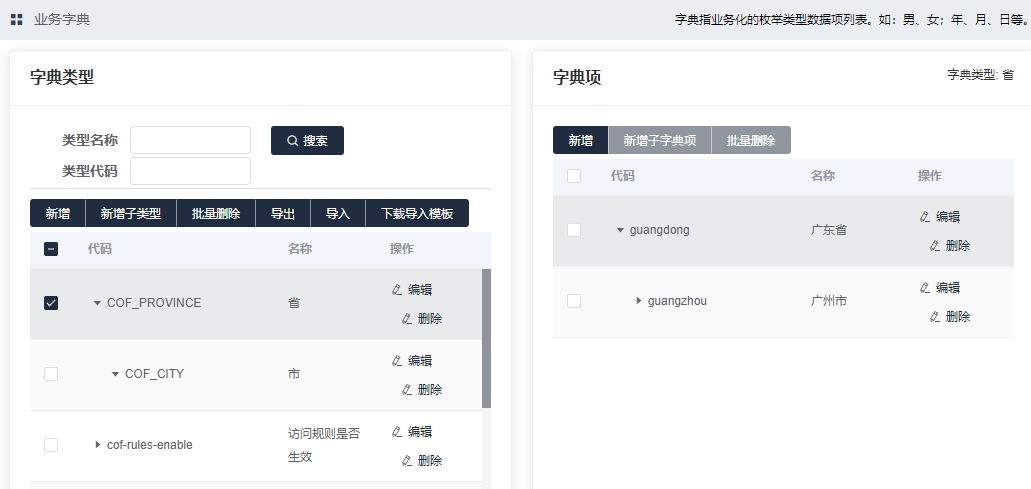Check the COF_CITY row checkbox
This screenshot has width=1031, height=489.
(x=51, y=374)
